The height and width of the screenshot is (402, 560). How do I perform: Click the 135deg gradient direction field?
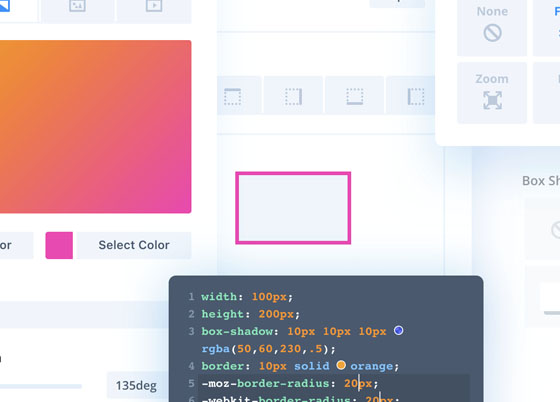tap(137, 386)
